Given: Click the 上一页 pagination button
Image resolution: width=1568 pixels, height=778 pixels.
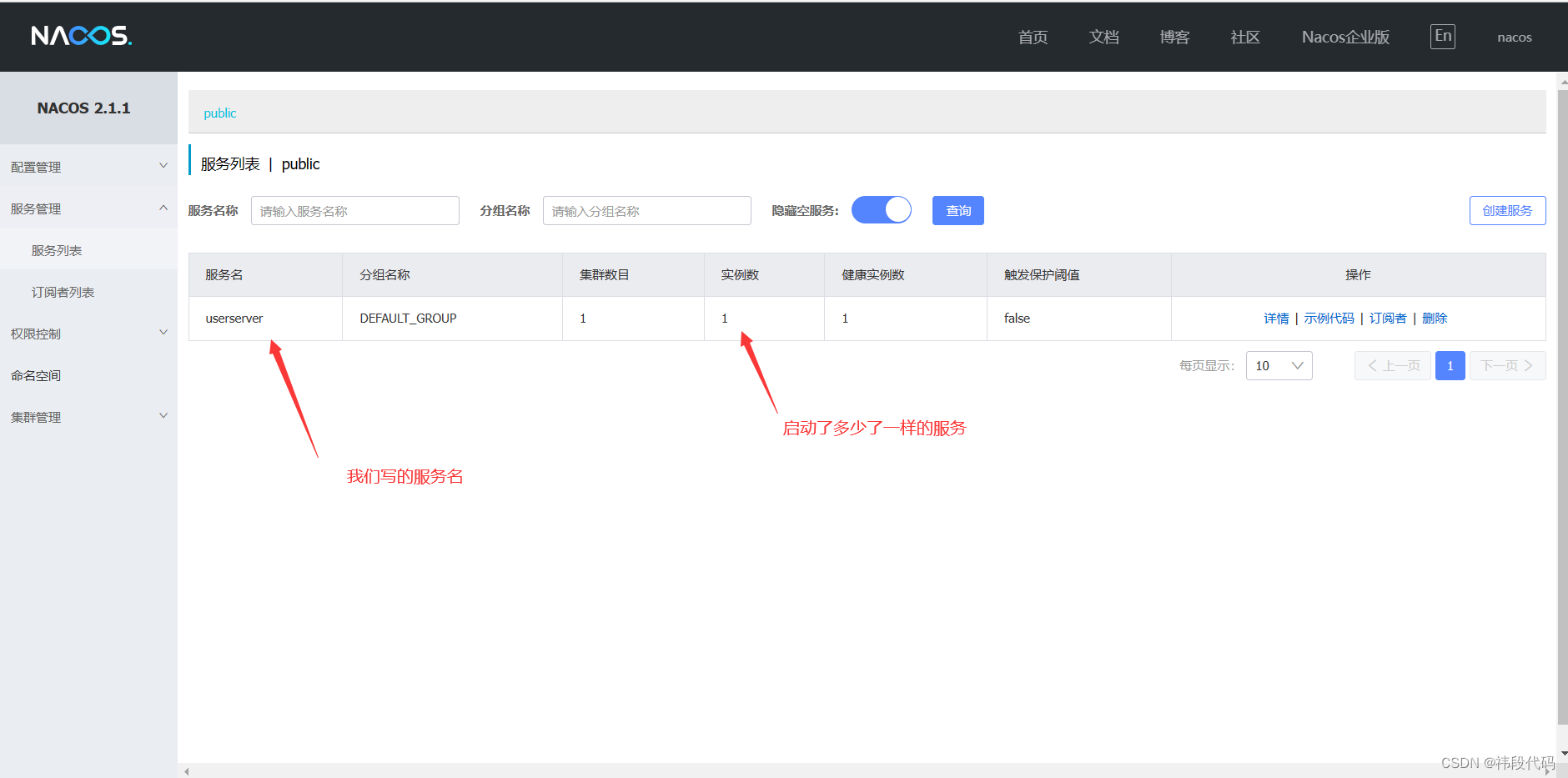Looking at the screenshot, I should 1393,365.
